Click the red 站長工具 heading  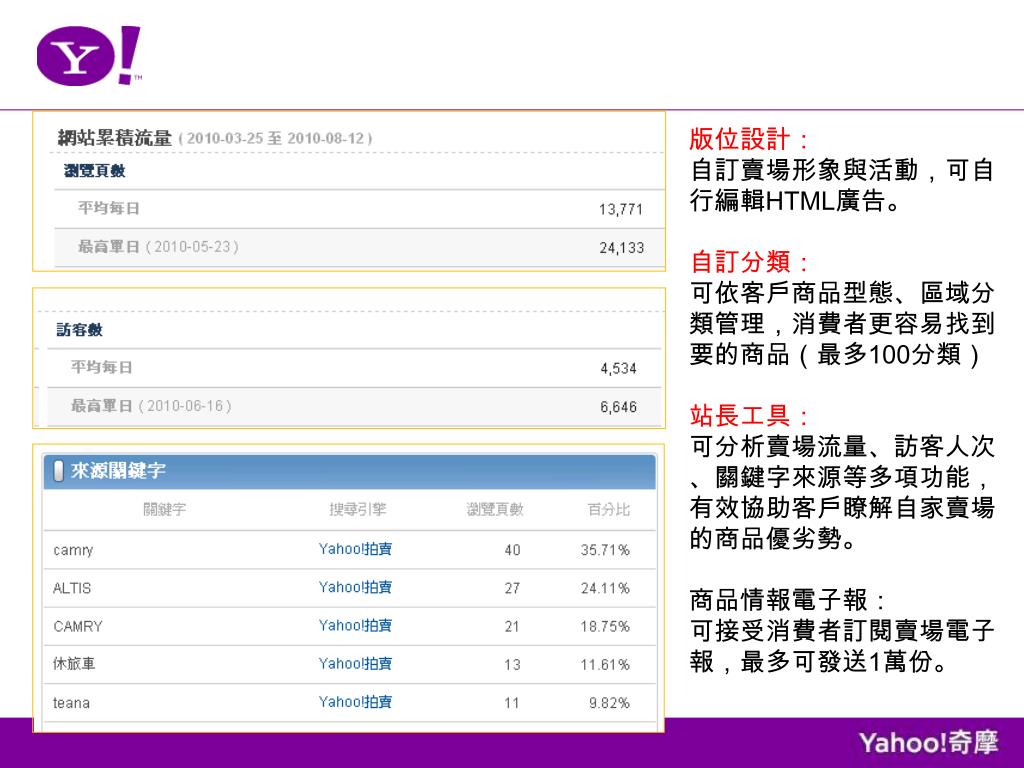[750, 415]
